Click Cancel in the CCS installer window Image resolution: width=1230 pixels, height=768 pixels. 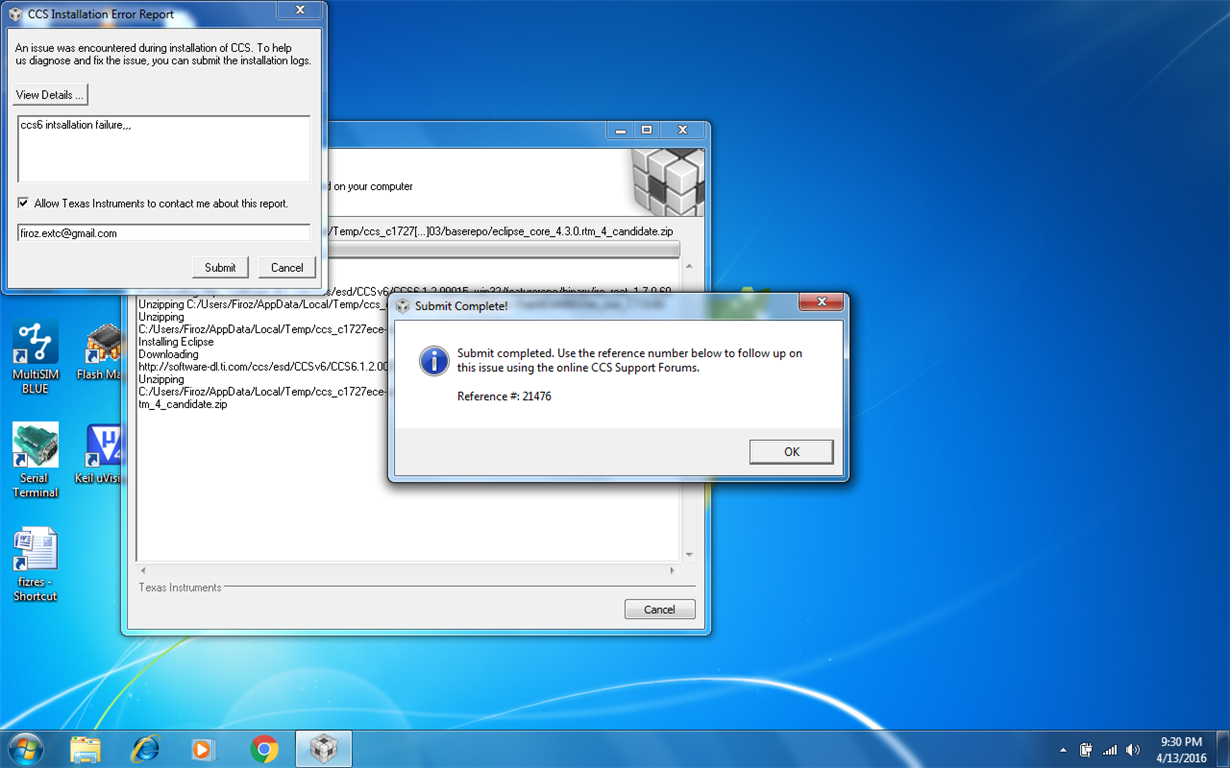(x=659, y=609)
